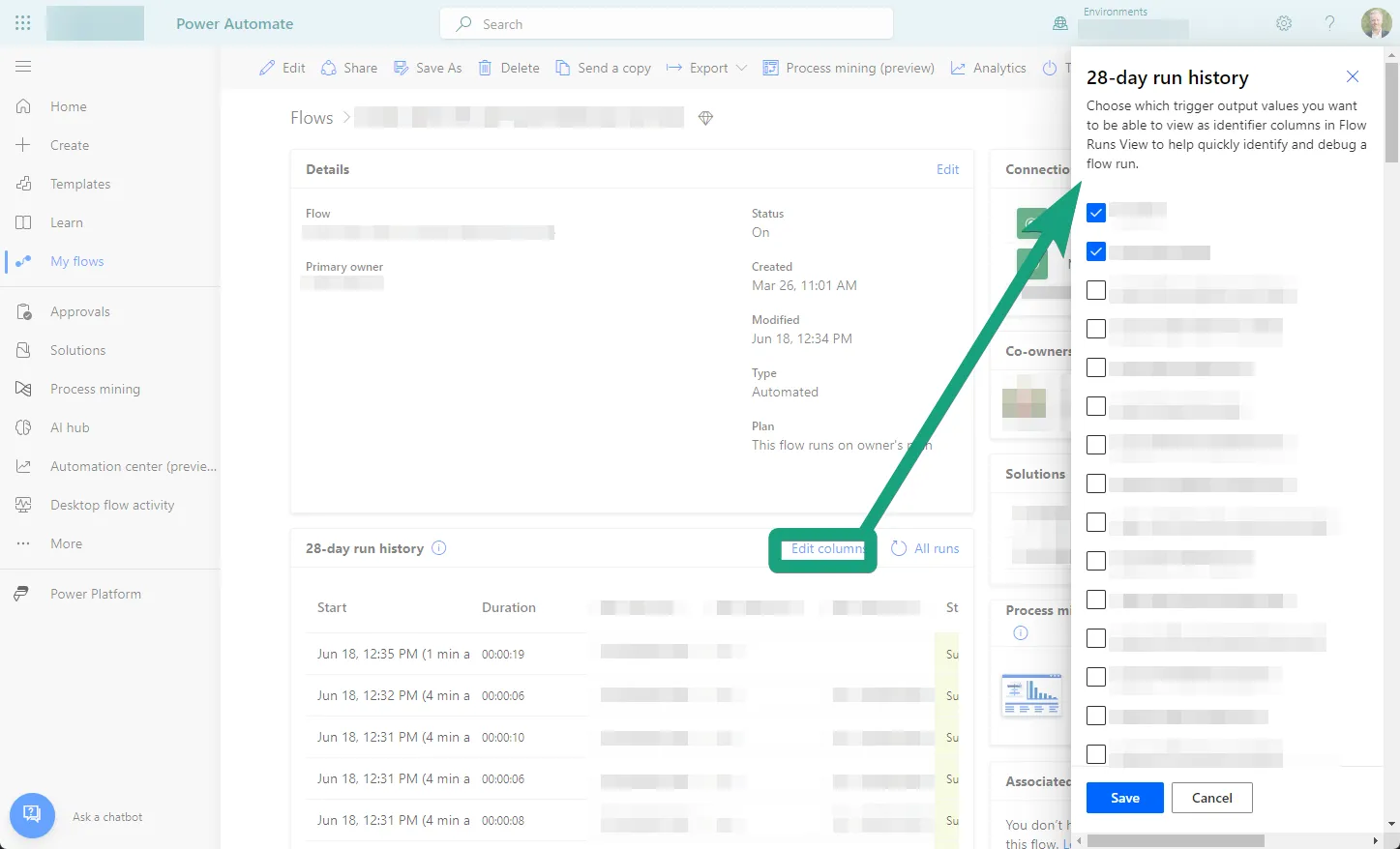The width and height of the screenshot is (1400, 849).
Task: Click the Process mining info icon
Action: tap(1020, 633)
